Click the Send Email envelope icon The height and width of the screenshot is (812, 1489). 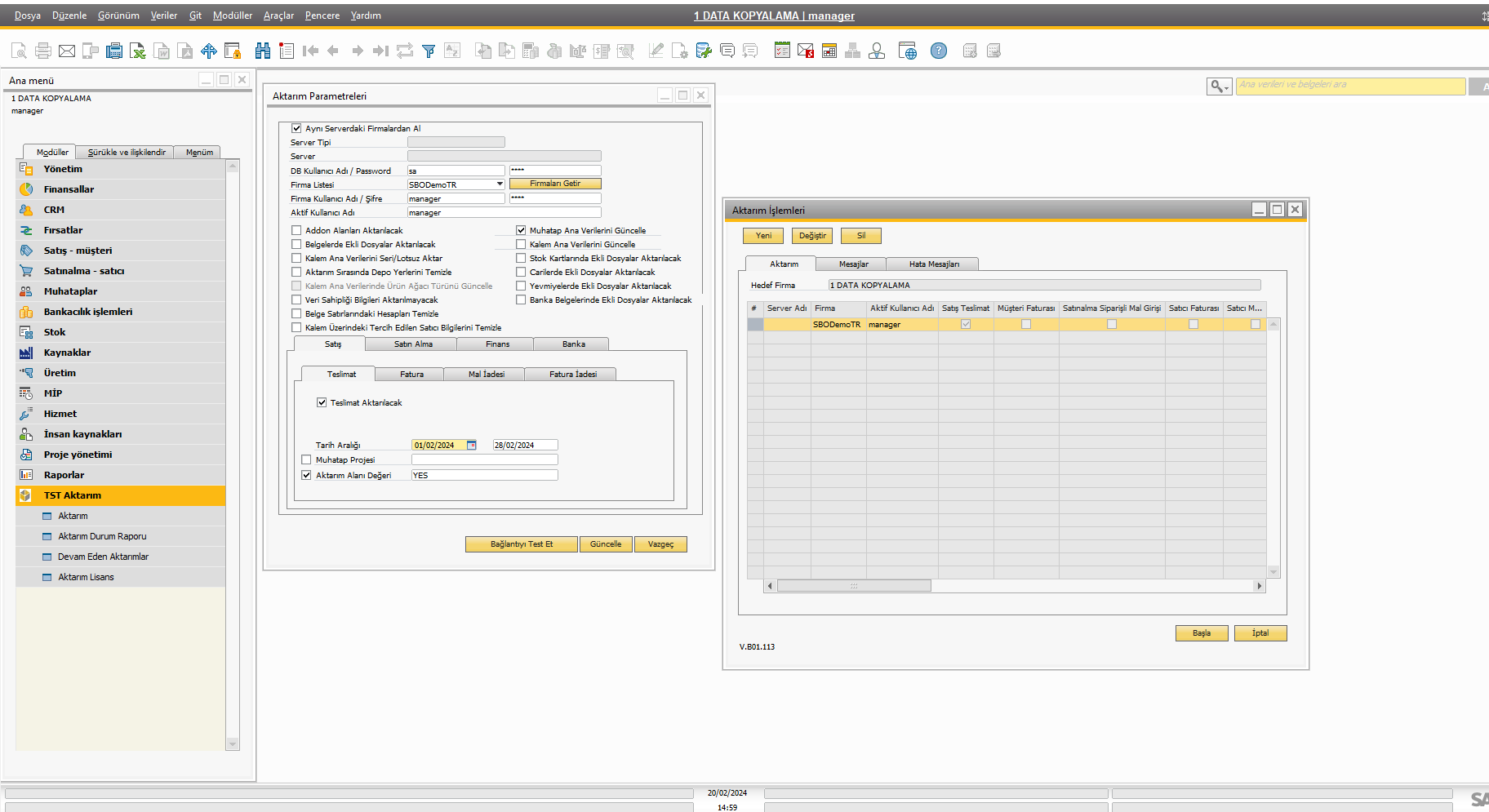[x=67, y=51]
